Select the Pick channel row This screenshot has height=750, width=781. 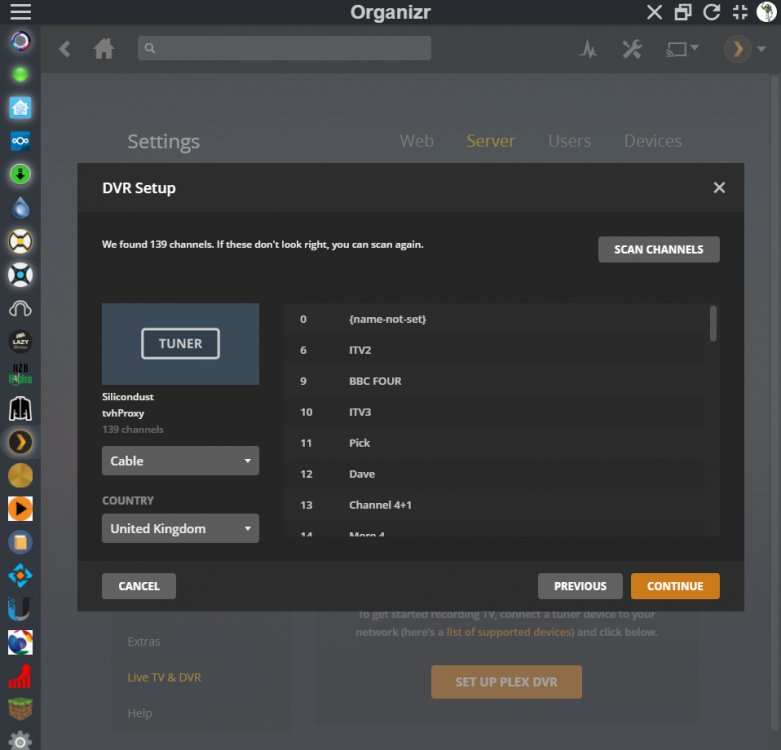tap(494, 443)
